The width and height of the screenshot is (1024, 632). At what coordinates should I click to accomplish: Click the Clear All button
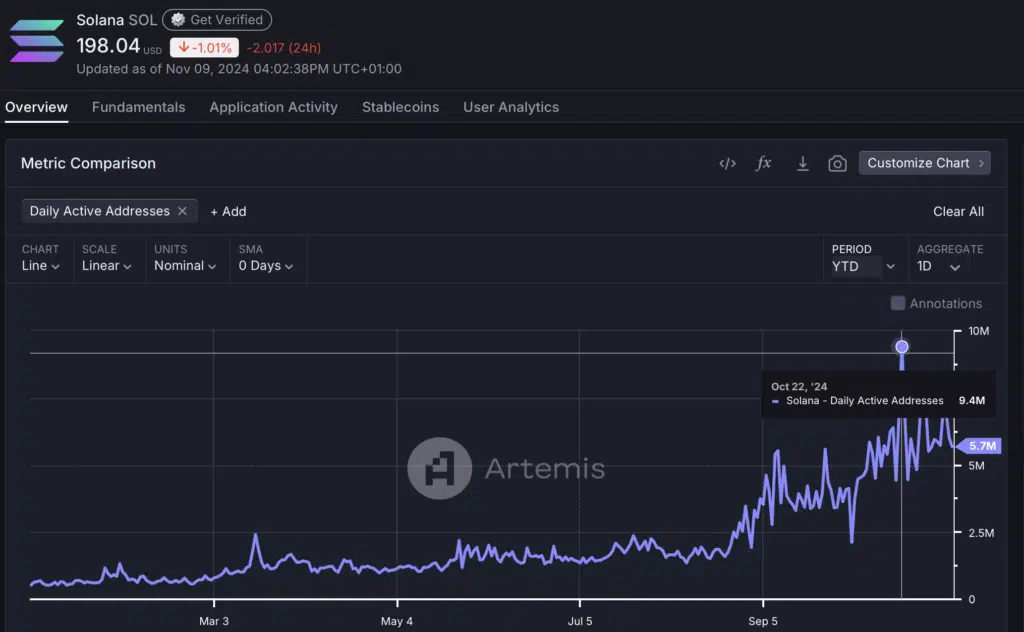(x=958, y=212)
